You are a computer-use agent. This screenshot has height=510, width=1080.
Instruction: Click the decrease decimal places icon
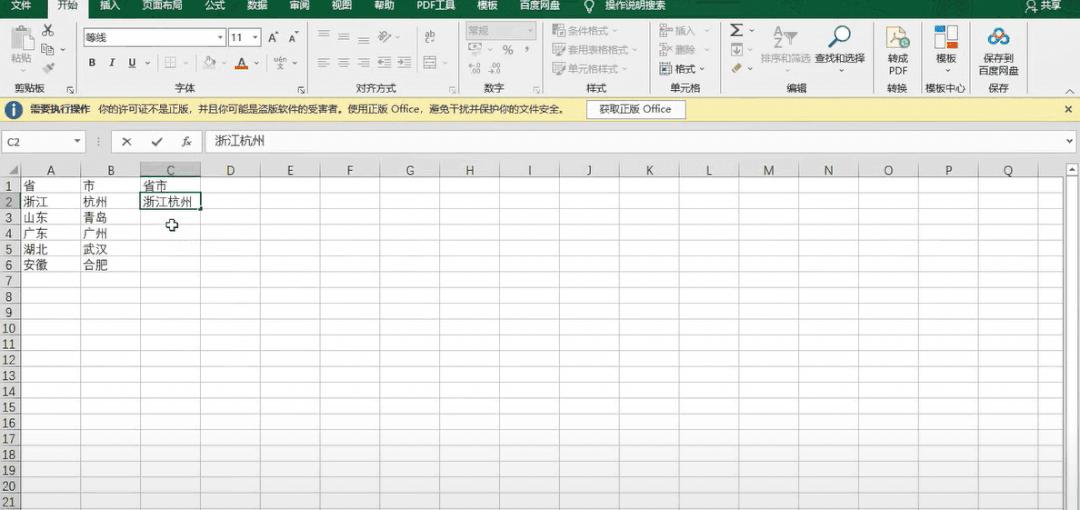point(495,68)
